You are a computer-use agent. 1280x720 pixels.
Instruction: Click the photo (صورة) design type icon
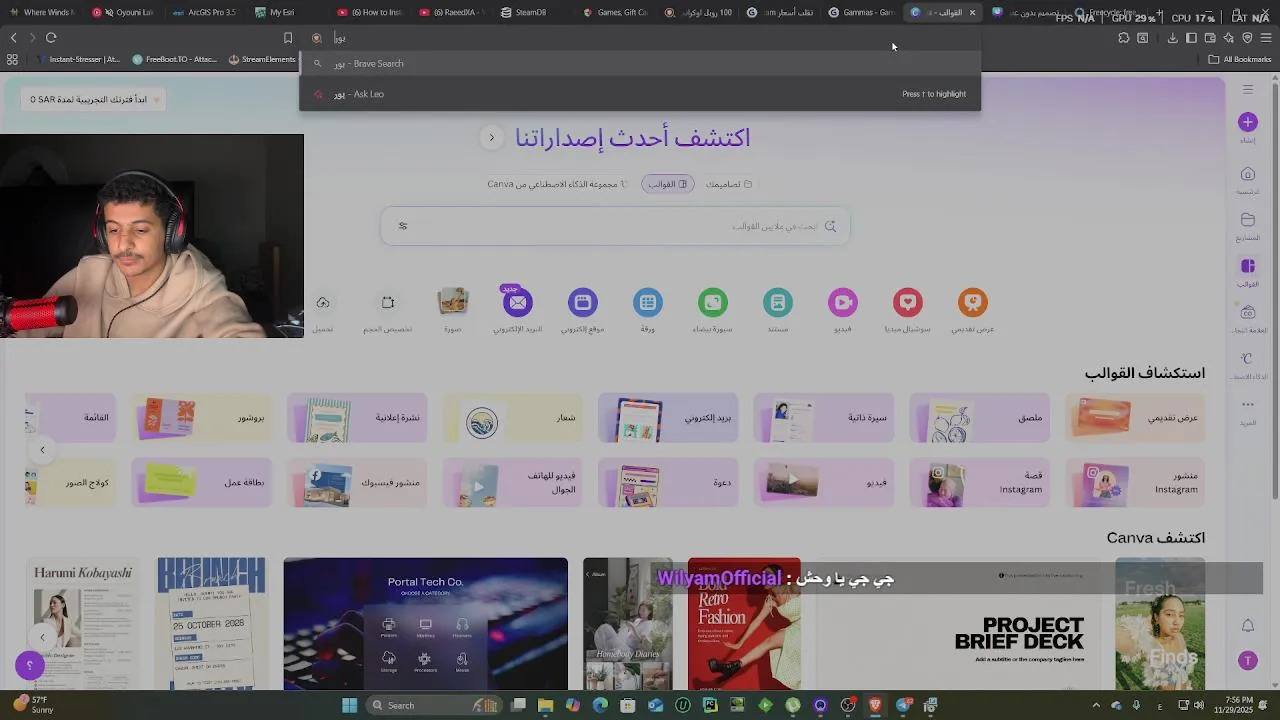coord(452,302)
